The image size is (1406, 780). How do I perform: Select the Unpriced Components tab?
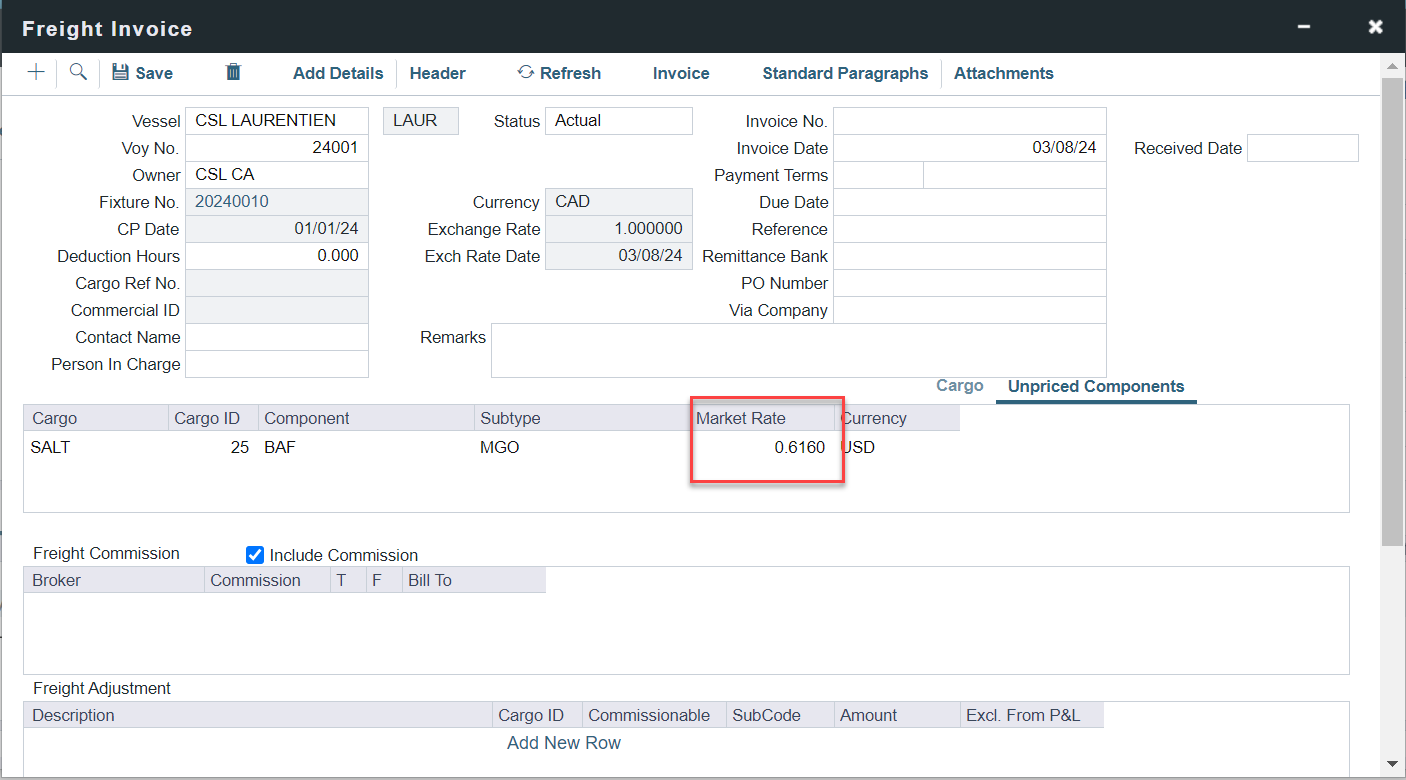(1095, 387)
